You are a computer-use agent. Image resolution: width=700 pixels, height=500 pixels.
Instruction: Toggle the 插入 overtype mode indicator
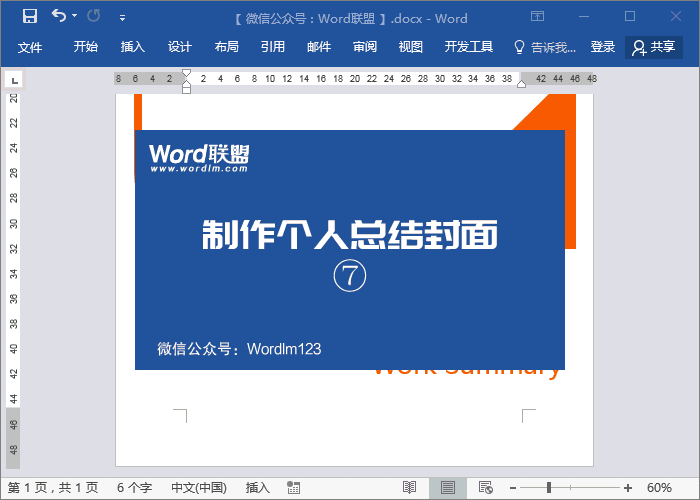258,488
